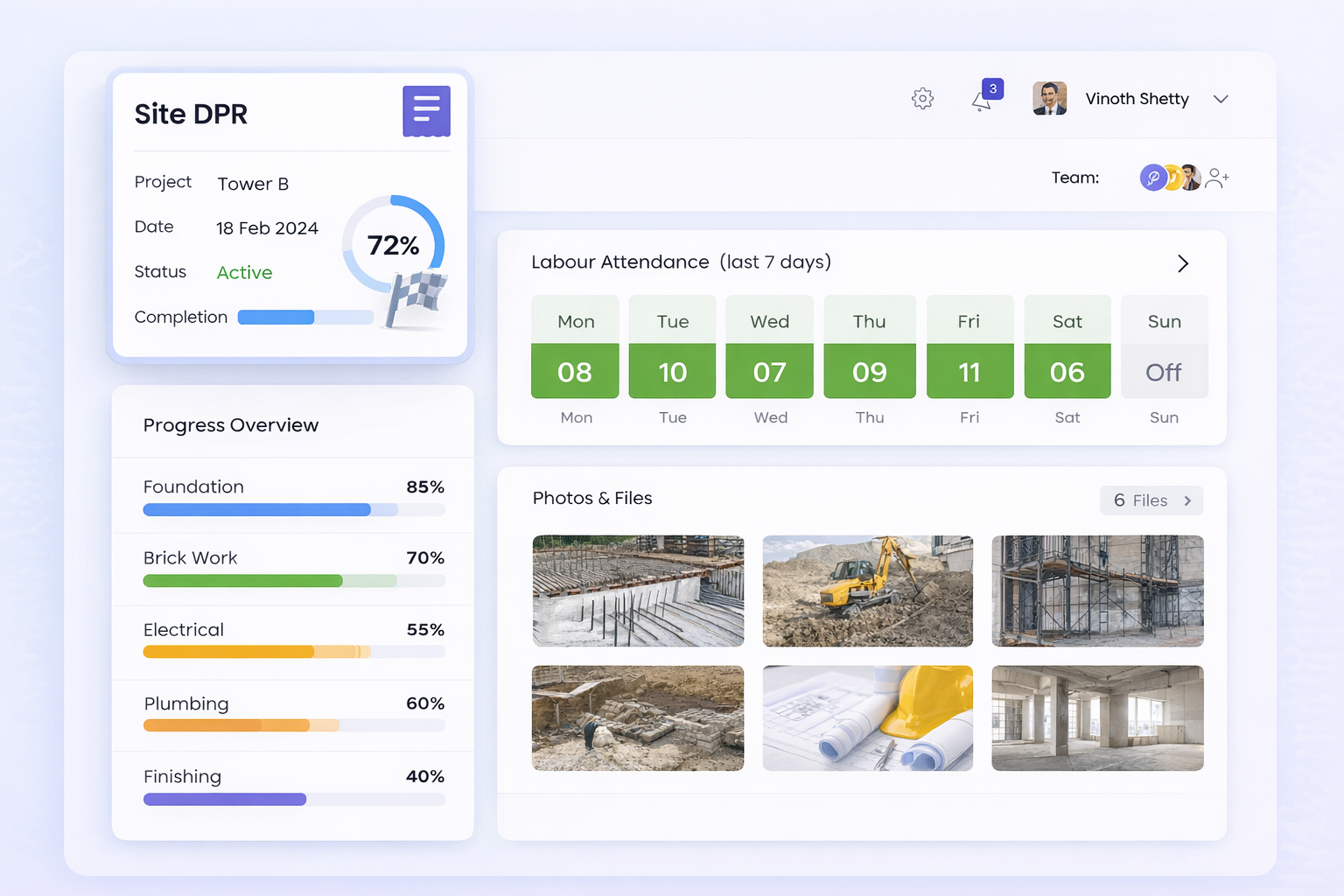The width and height of the screenshot is (1344, 896).
Task: Click the Progress Overview heading
Action: 231,425
